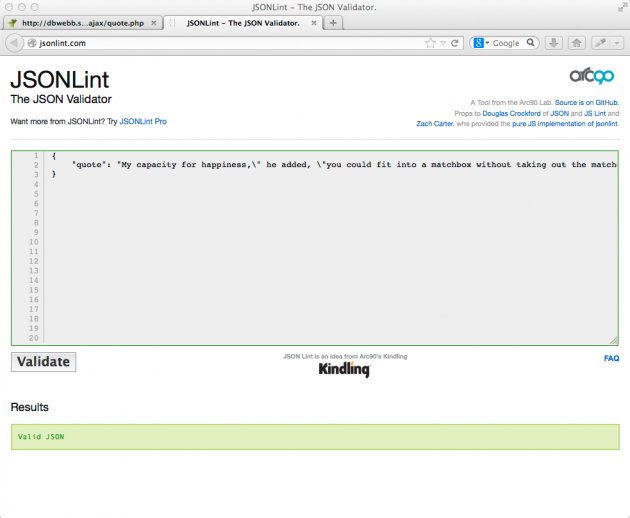630x518 pixels.
Task: Bookmark this page with the star icon
Action: [x=430, y=43]
